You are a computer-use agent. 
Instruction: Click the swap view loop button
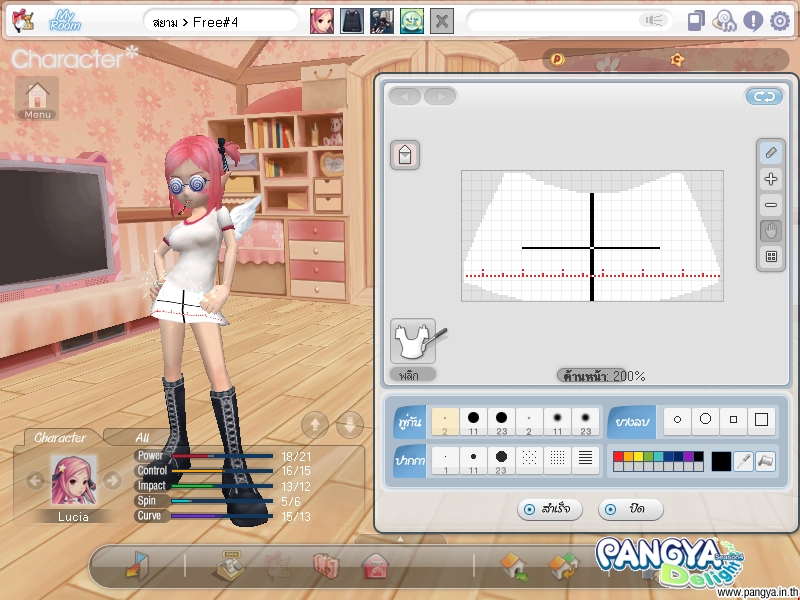click(x=764, y=96)
